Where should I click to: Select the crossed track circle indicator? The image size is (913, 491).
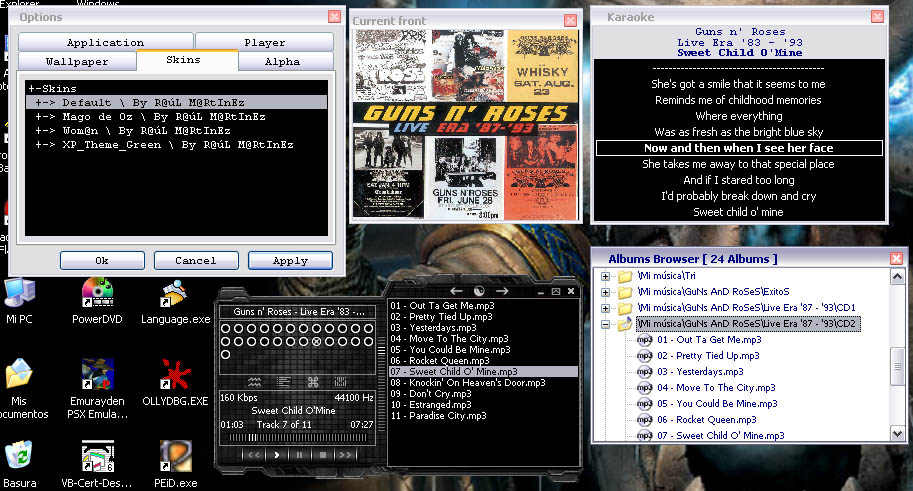(x=317, y=342)
